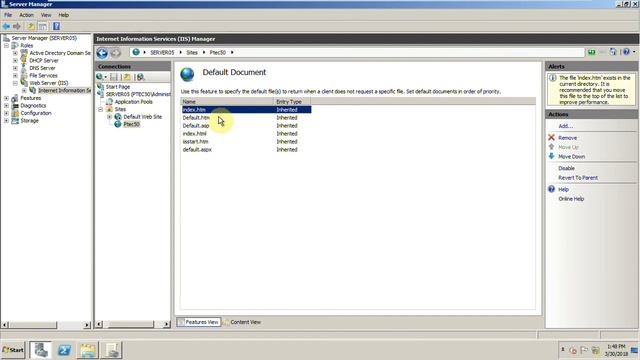Click the blue Help icon in Server Manager toolbar
The height and width of the screenshot is (360, 640).
56,27
